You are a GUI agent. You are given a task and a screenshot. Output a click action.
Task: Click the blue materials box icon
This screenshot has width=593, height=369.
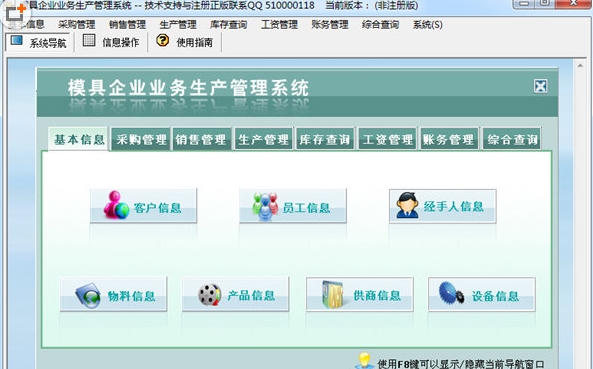click(88, 295)
